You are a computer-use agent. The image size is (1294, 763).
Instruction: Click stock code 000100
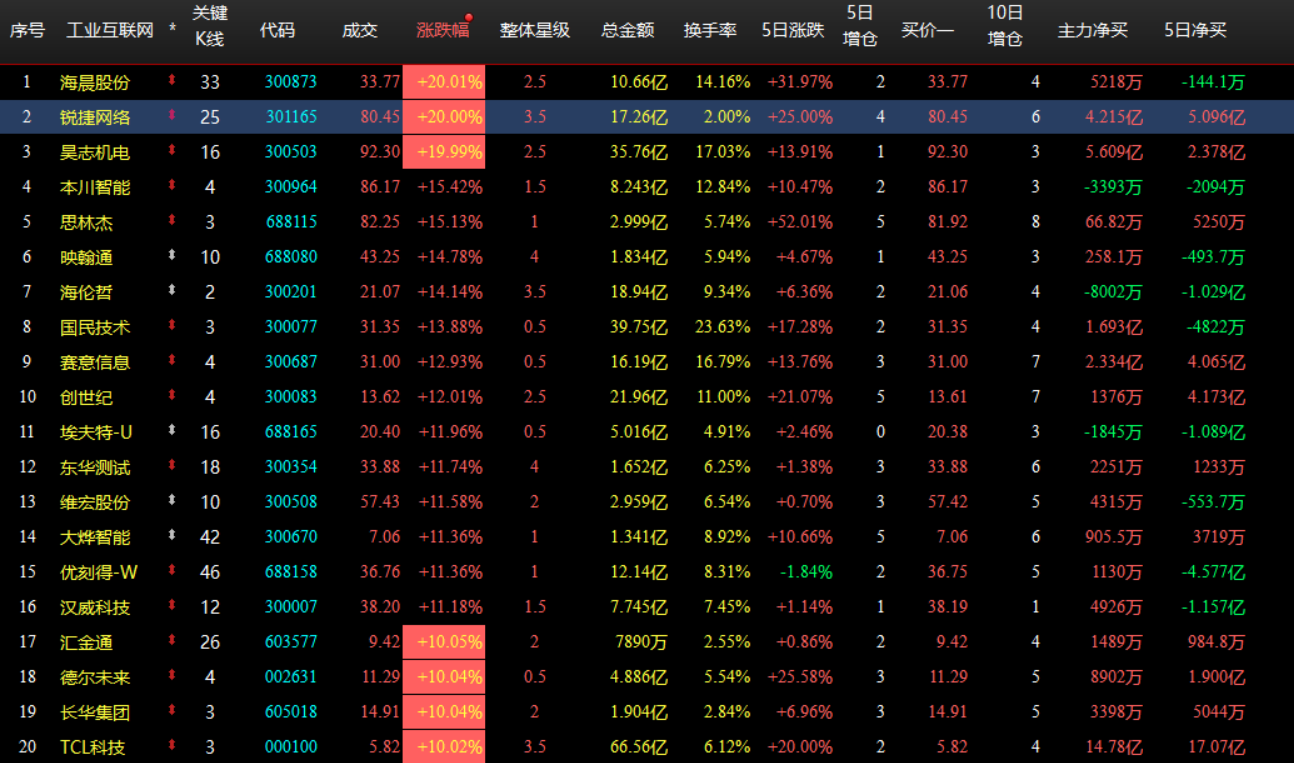pos(291,747)
